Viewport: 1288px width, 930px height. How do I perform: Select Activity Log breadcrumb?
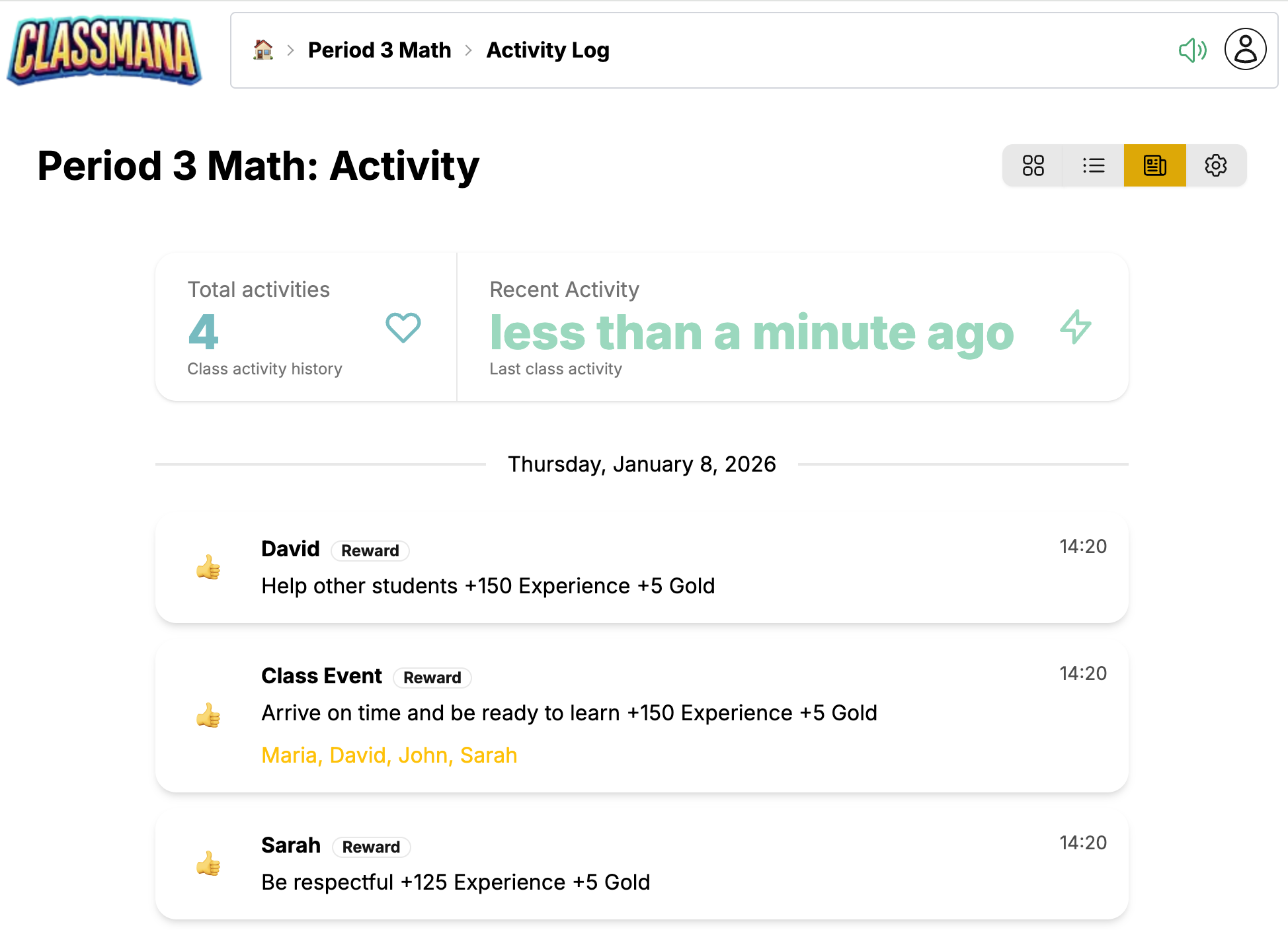point(547,50)
